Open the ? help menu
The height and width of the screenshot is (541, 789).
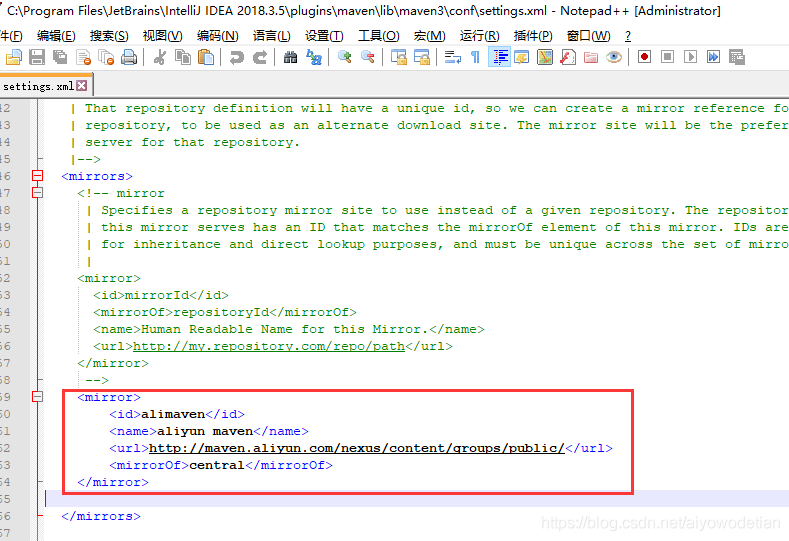(x=627, y=36)
